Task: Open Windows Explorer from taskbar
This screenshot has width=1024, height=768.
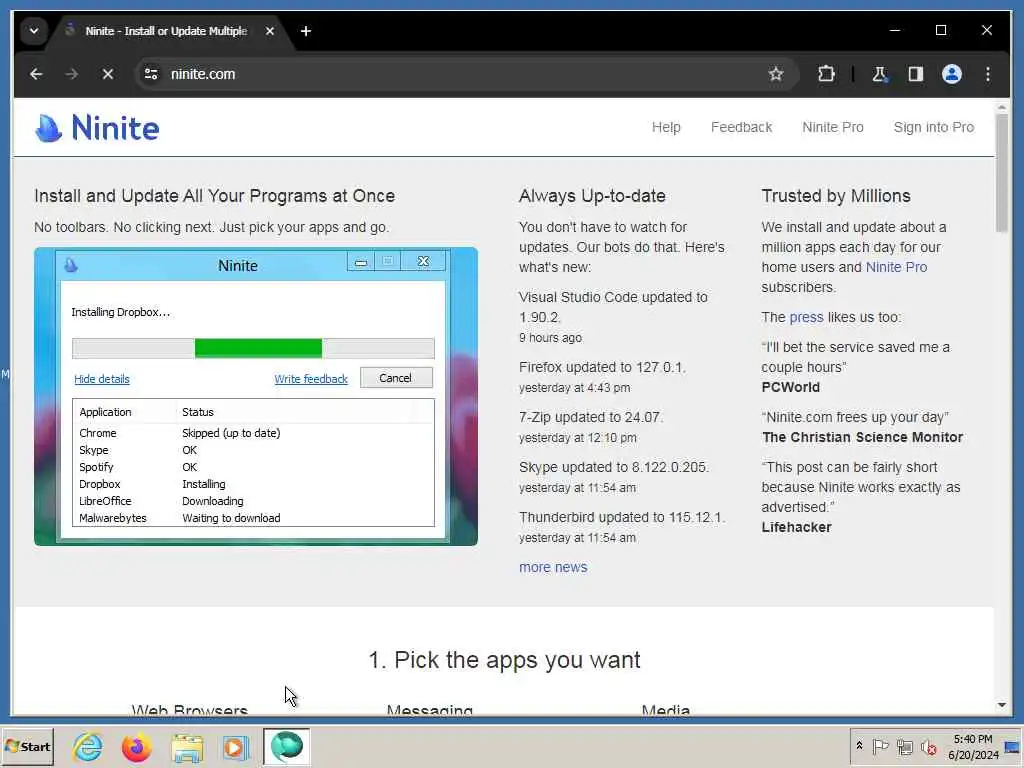Action: (187, 746)
